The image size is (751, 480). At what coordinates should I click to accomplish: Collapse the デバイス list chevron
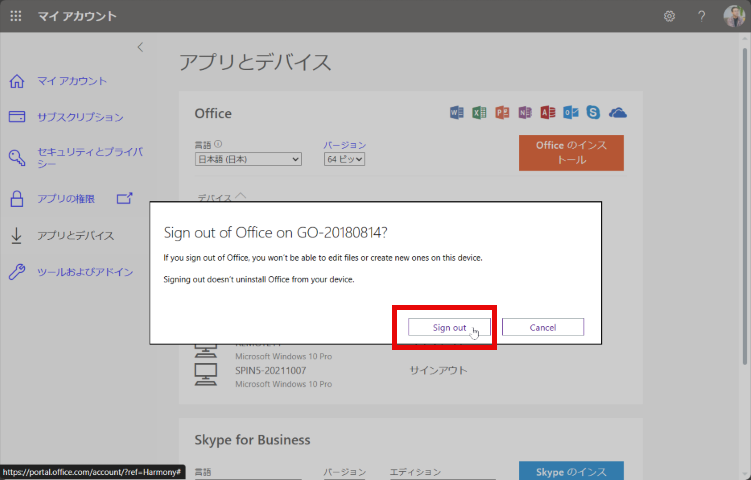241,196
